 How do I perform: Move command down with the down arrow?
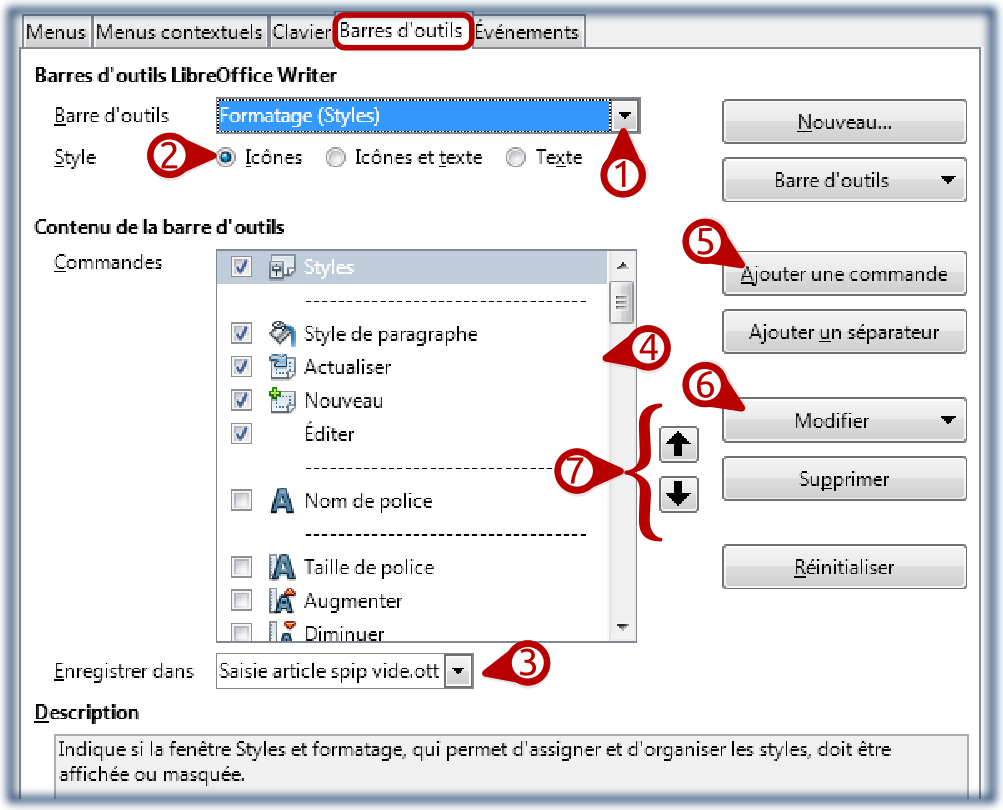pyautogui.click(x=680, y=494)
